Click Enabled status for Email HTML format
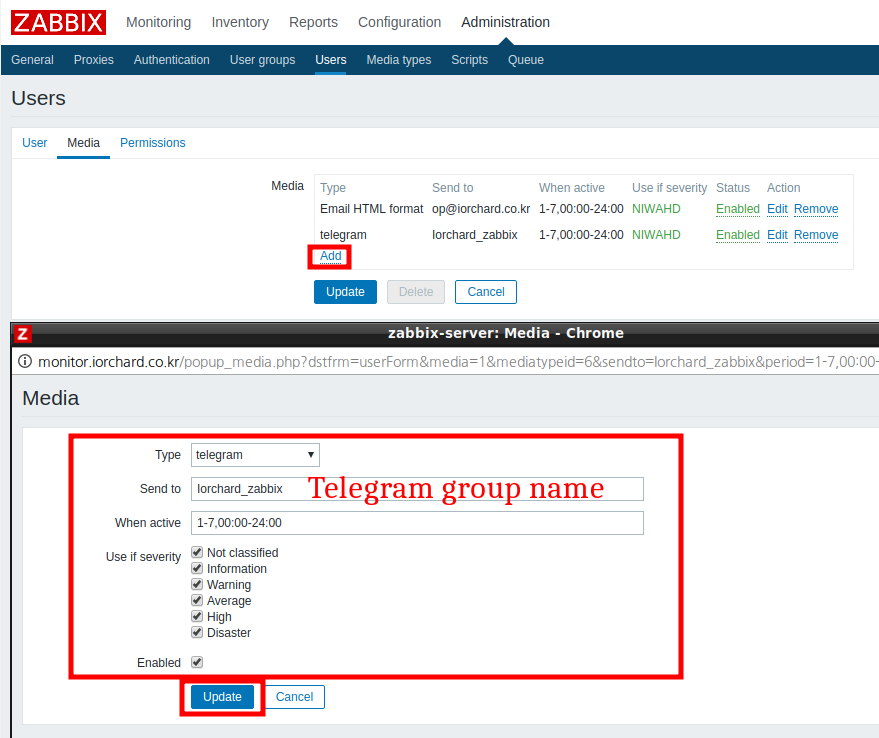This screenshot has width=879, height=738. coord(738,209)
